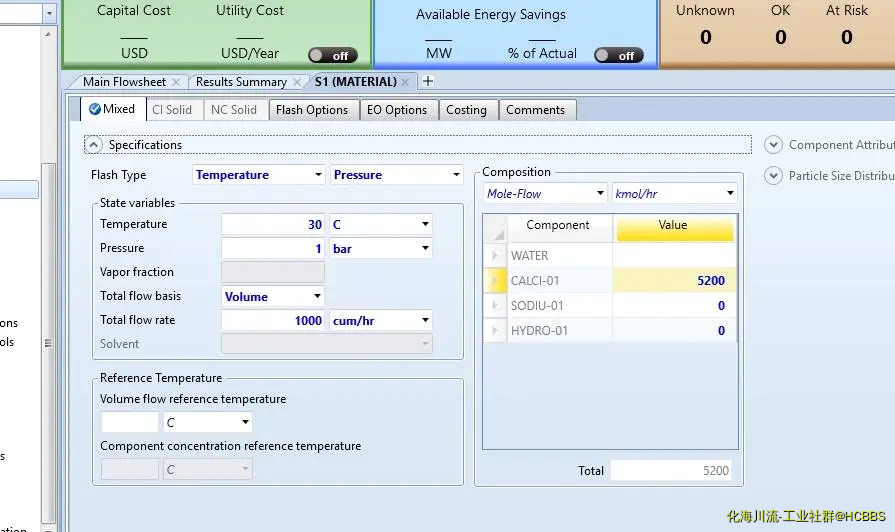Click the At Risk exchangers count
The image size is (895, 532).
(846, 37)
